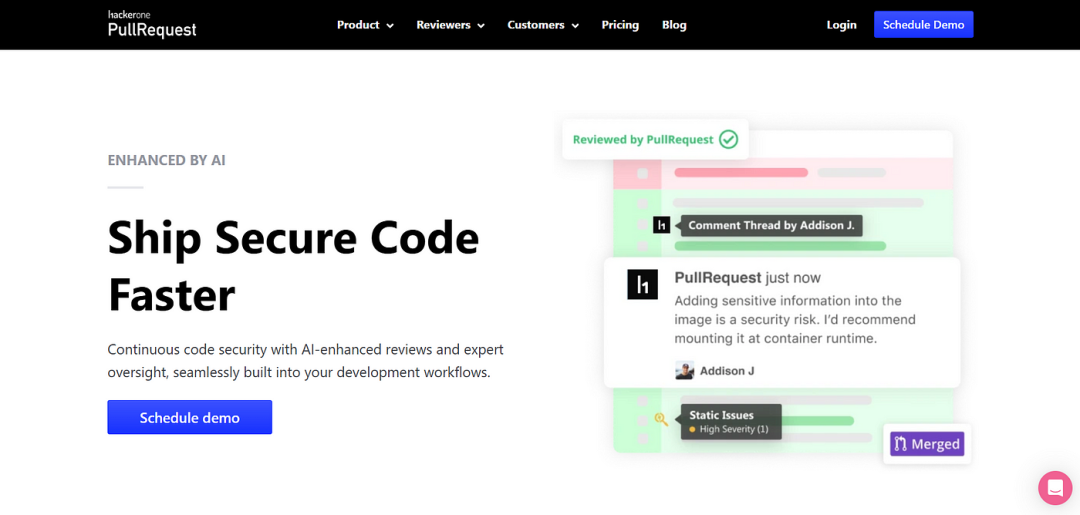The image size is (1080, 515).
Task: Go to the Blog
Action: click(674, 25)
